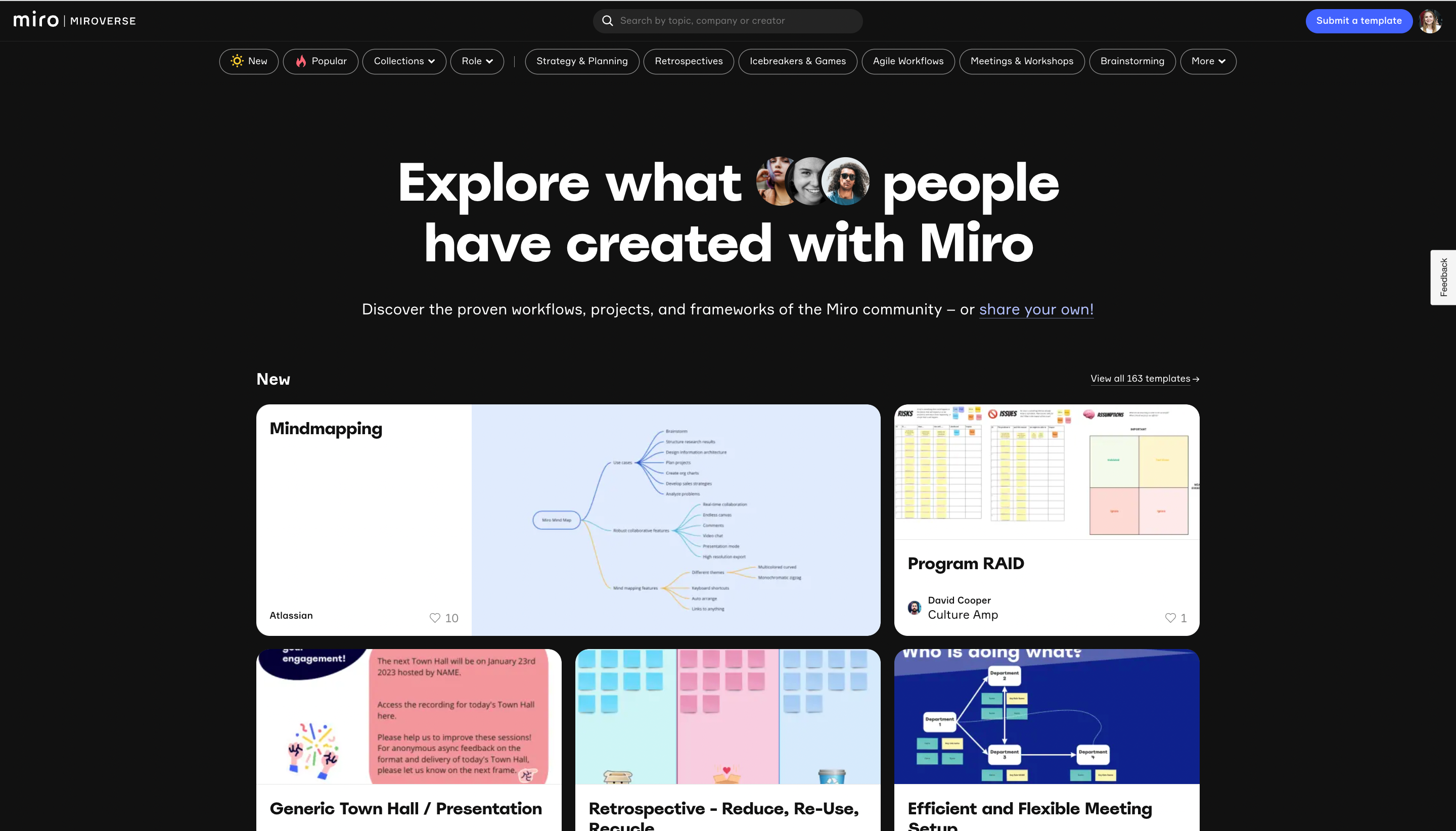Open Retrospective Reduce Re-Use thumbnail
This screenshot has height=831, width=1456.
point(727,716)
